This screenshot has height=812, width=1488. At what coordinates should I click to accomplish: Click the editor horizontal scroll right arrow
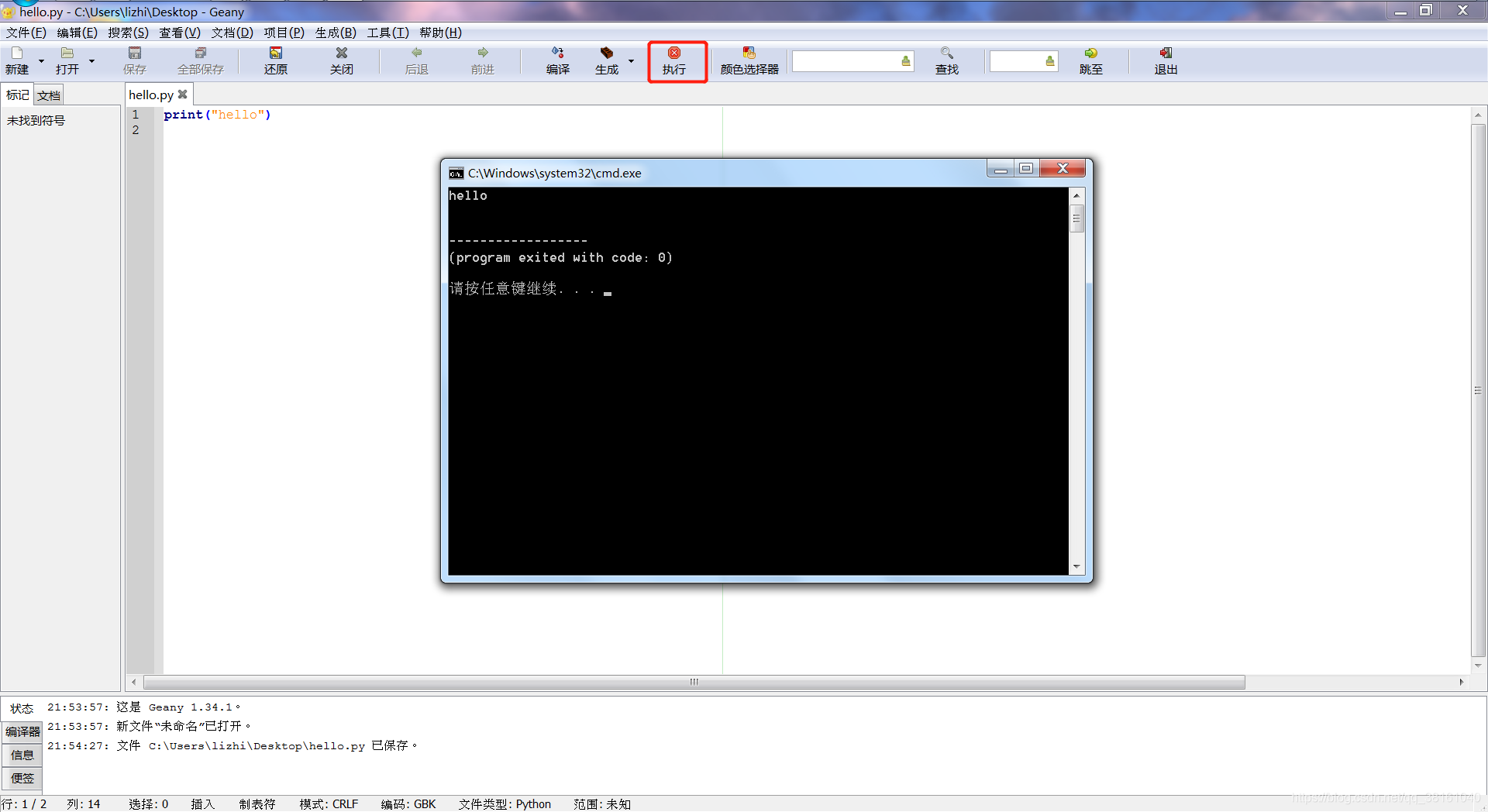coord(1462,682)
